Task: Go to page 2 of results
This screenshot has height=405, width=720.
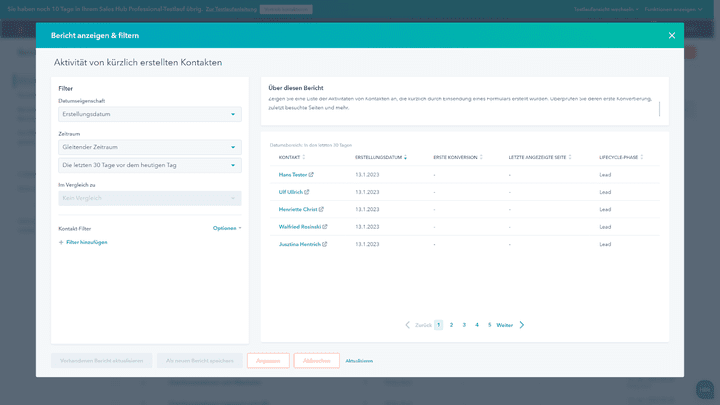Action: [451, 325]
